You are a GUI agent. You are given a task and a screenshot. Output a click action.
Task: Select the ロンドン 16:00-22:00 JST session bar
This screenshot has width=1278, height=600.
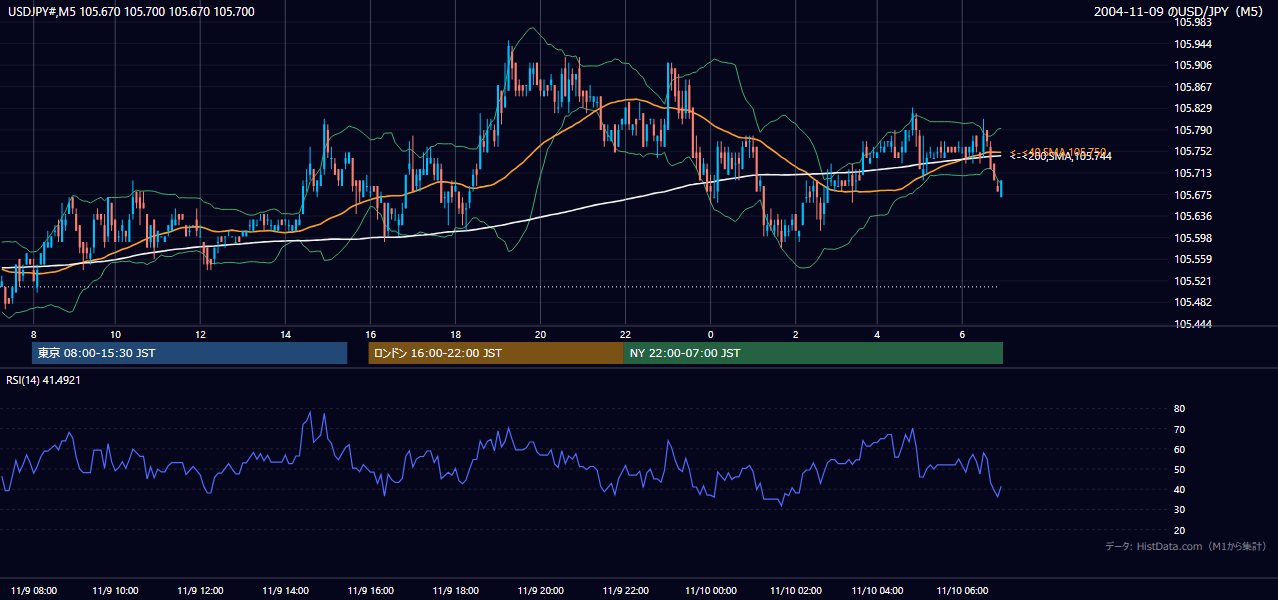pyautogui.click(x=496, y=353)
